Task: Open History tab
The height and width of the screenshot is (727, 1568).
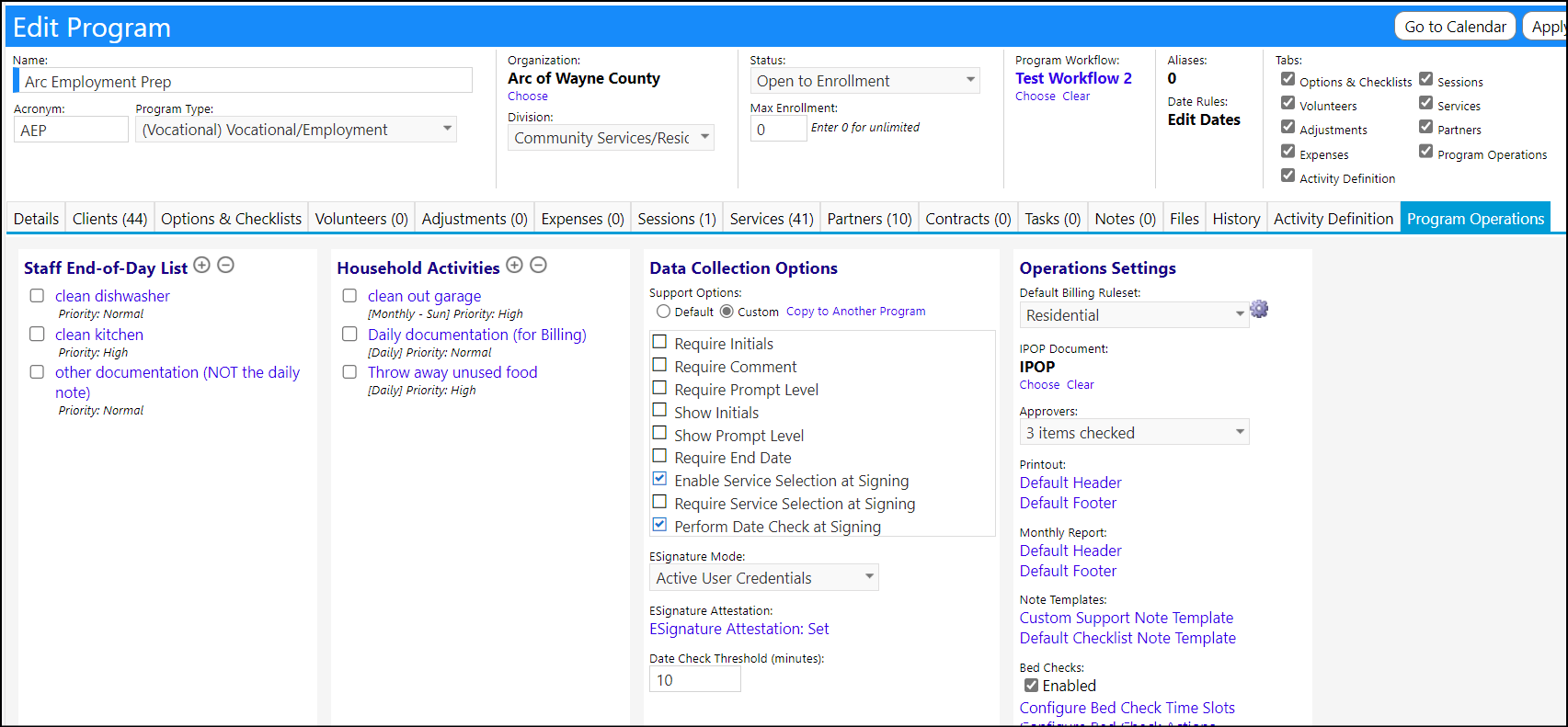Action: coord(1236,219)
